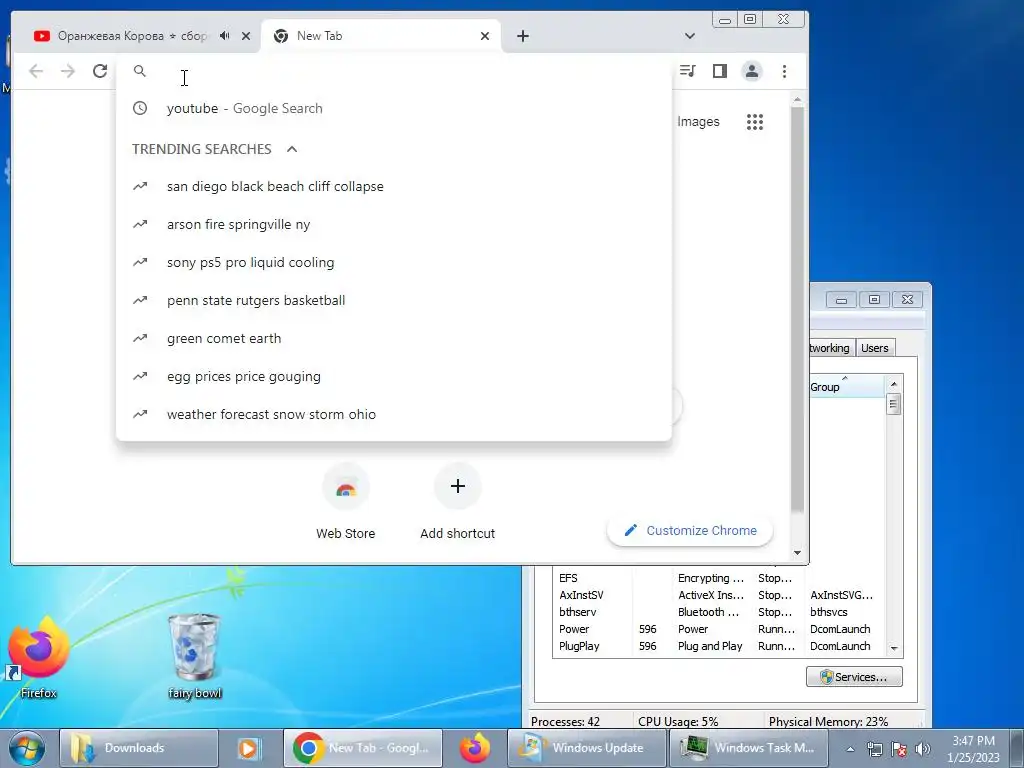Open Firefox from the taskbar
The image size is (1024, 768).
point(475,748)
